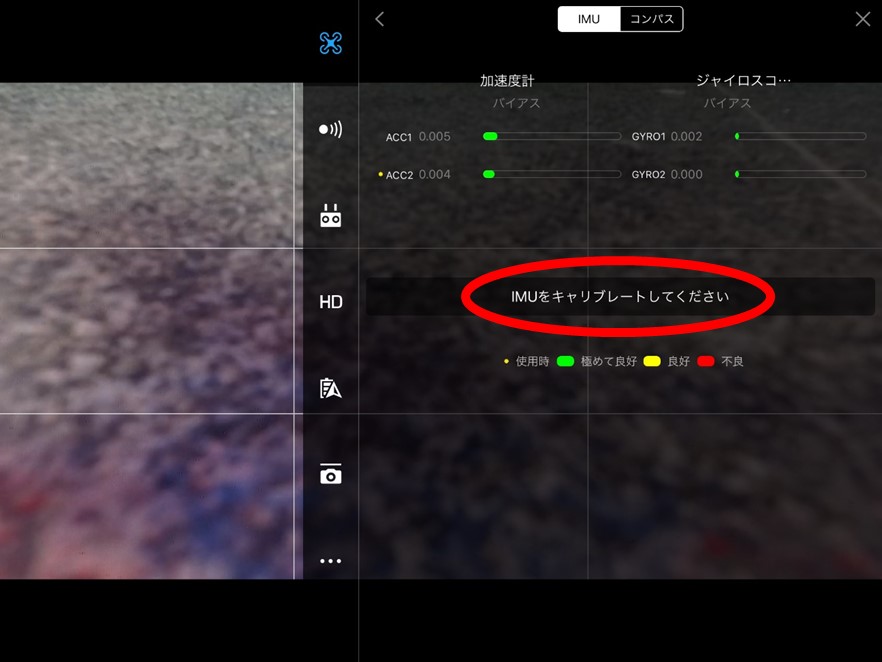
Task: Open the general settings three-dots icon
Action: tap(330, 561)
